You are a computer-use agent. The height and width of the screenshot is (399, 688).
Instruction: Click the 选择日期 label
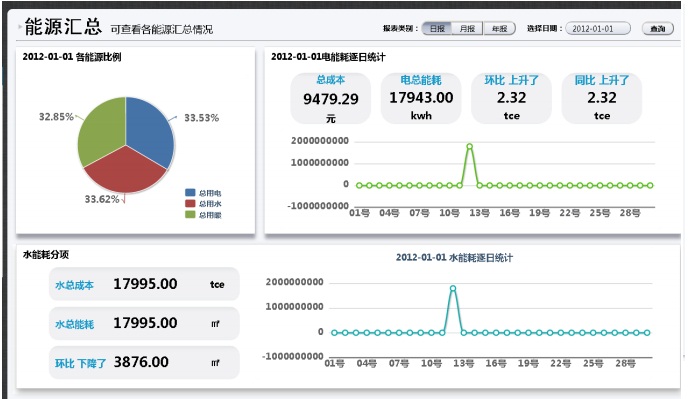pos(544,29)
